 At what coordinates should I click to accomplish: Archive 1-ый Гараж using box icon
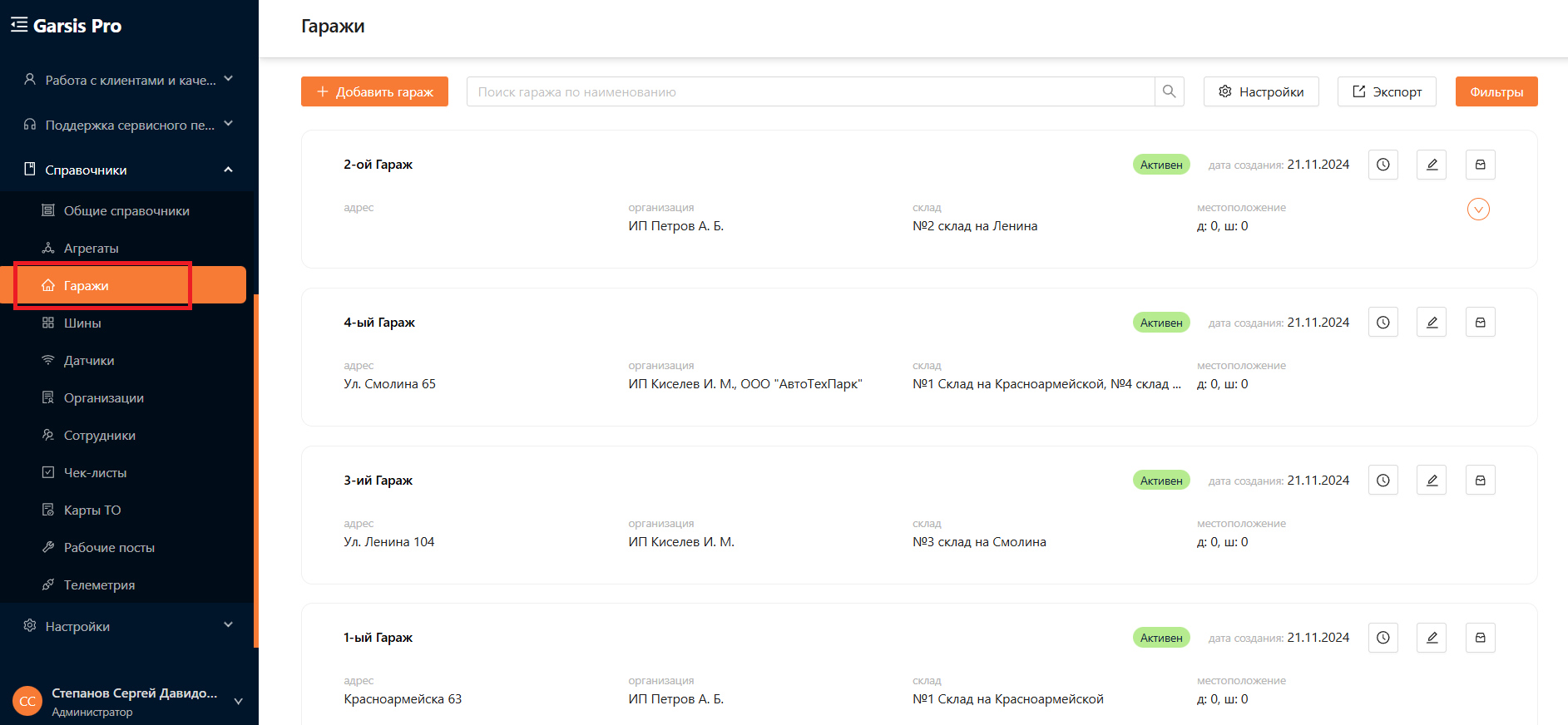pyautogui.click(x=1481, y=638)
